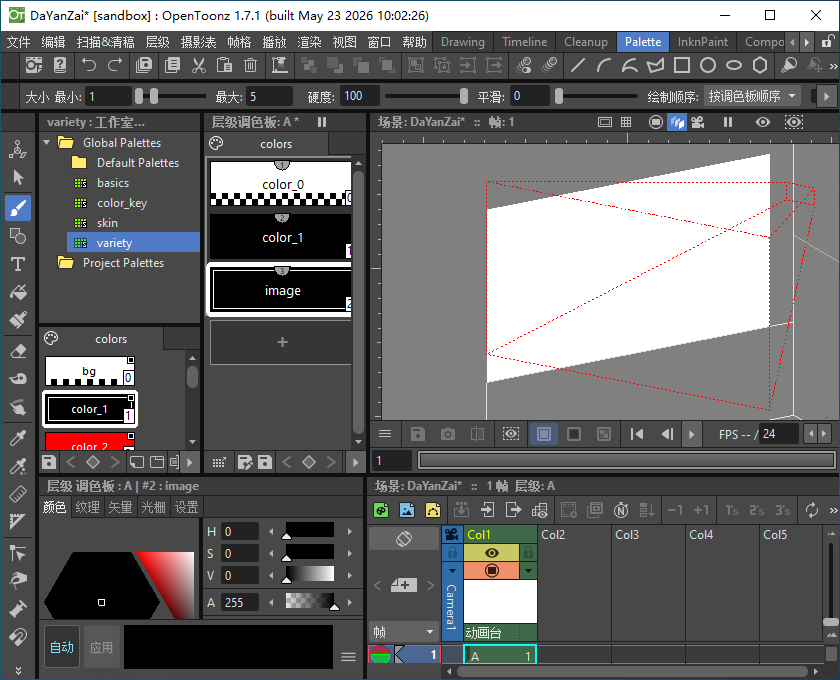Click the Cut scissors icon
Image resolution: width=840 pixels, height=680 pixels.
point(199,65)
